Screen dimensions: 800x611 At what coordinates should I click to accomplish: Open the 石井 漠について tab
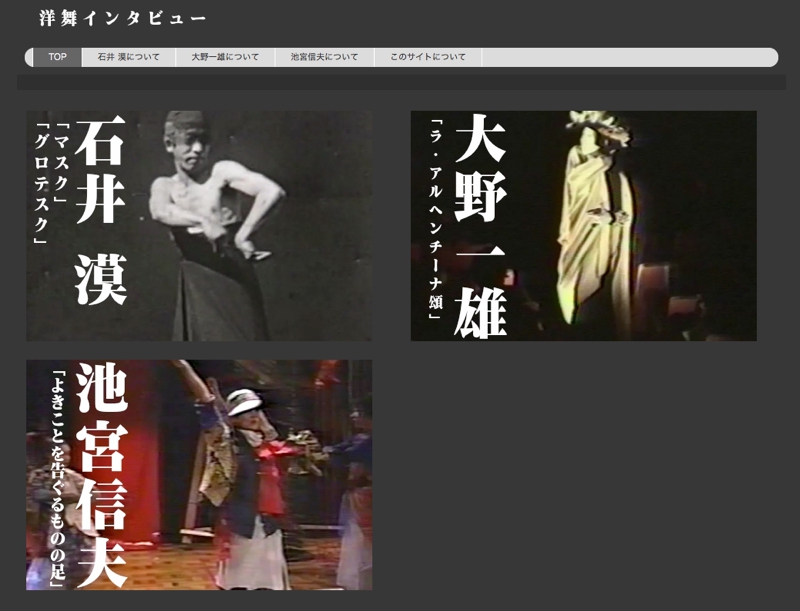[x=128, y=57]
